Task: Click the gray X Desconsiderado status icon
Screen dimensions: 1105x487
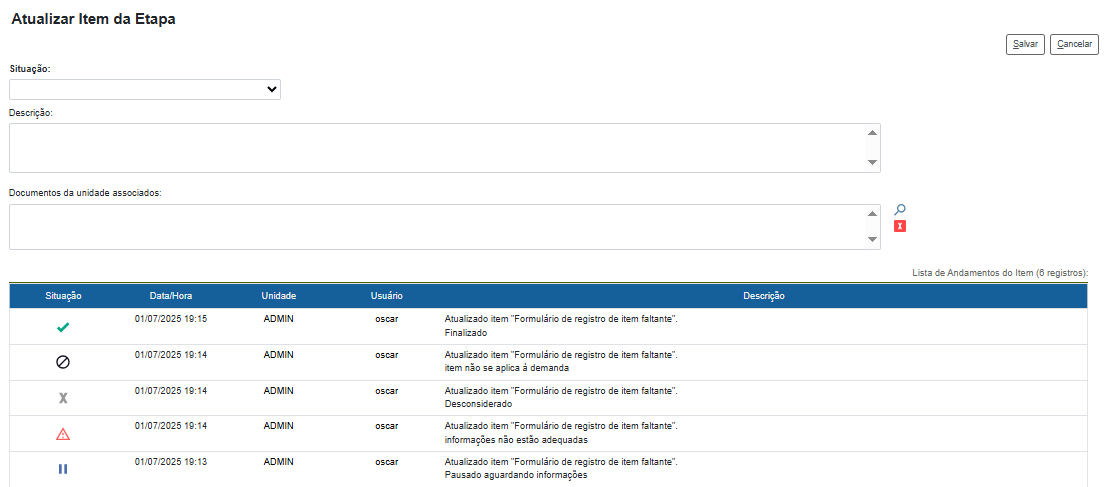Action: (x=63, y=398)
